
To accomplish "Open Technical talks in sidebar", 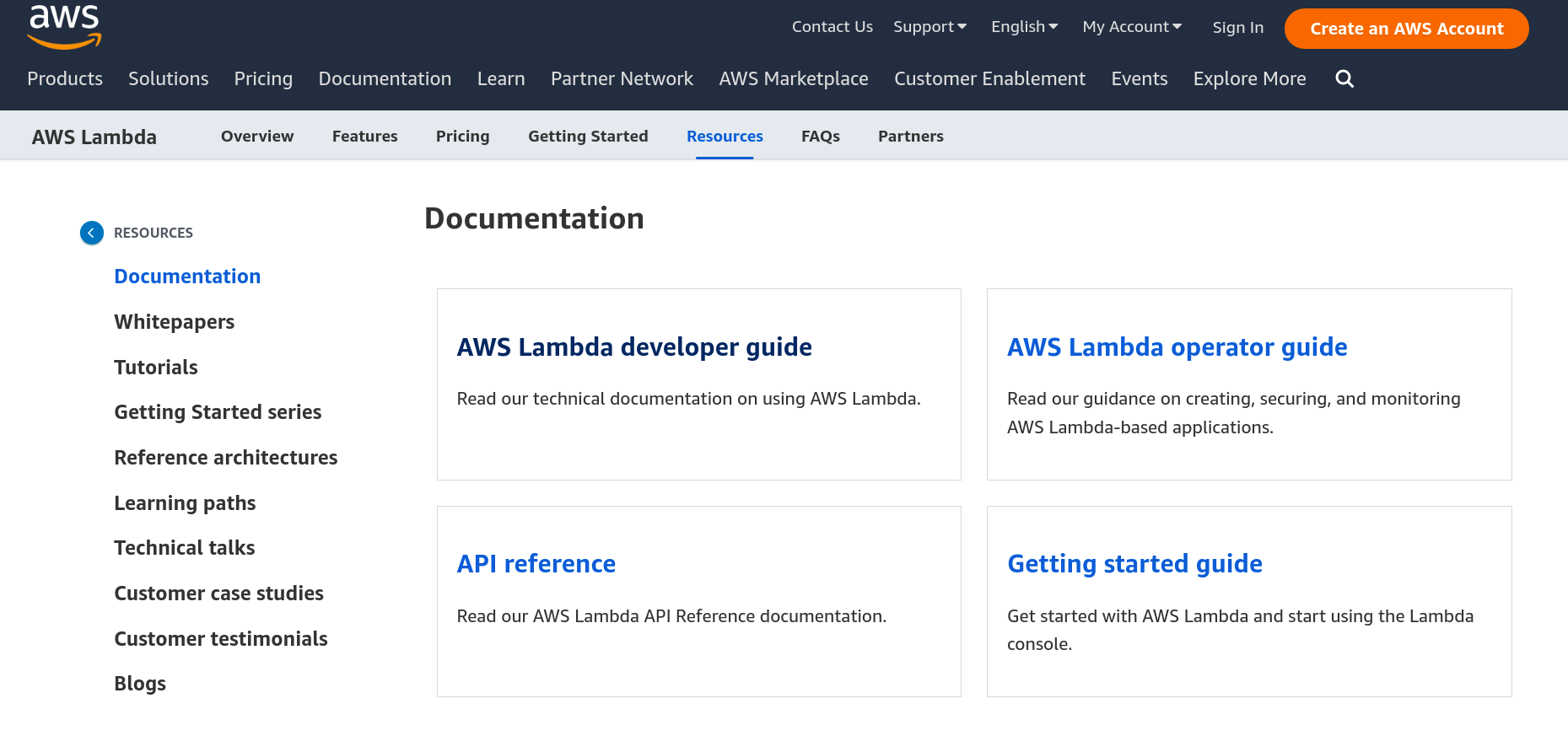I will (x=185, y=548).
